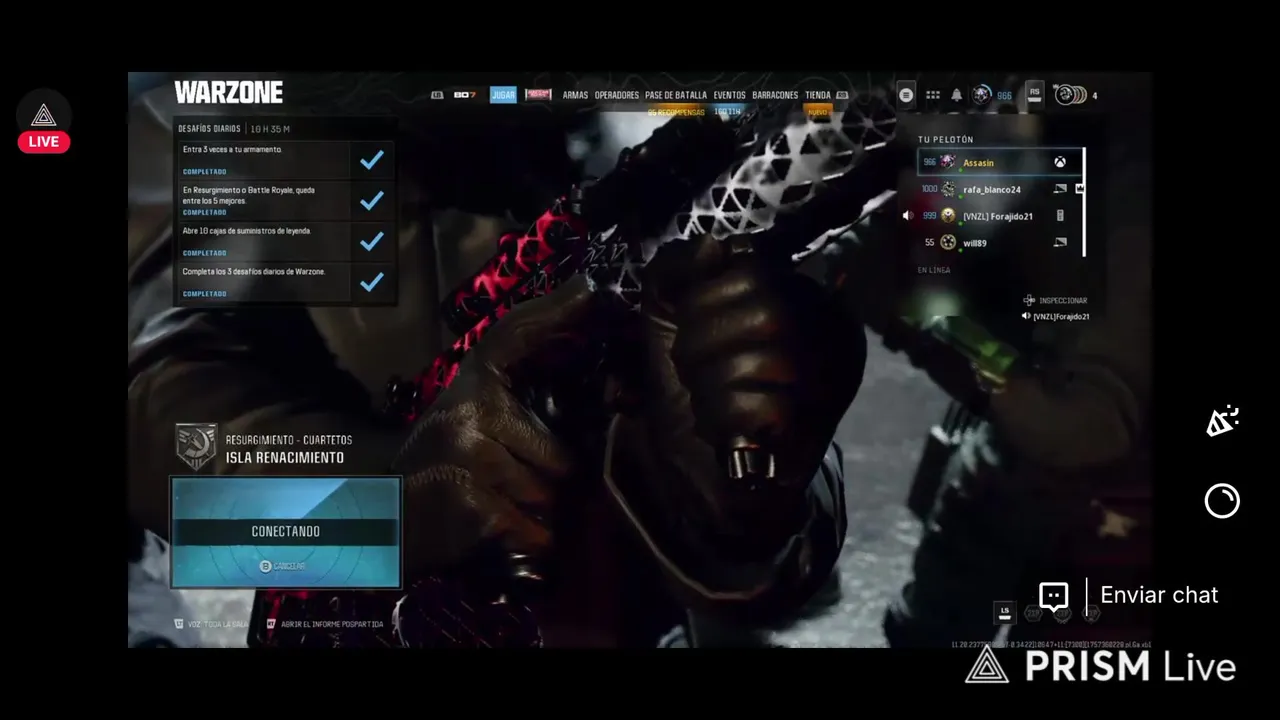Click the '95 RECOMPENSAS' label
Image resolution: width=1280 pixels, height=720 pixels.
point(676,112)
